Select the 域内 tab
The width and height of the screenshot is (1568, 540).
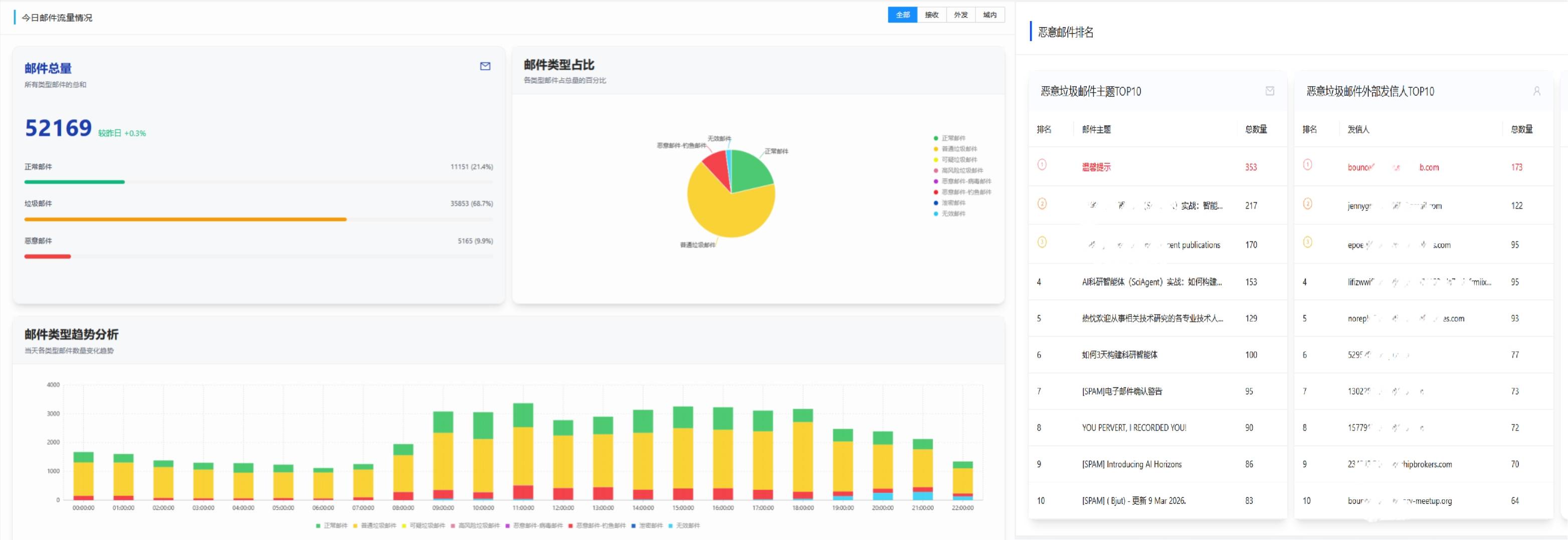(x=990, y=15)
